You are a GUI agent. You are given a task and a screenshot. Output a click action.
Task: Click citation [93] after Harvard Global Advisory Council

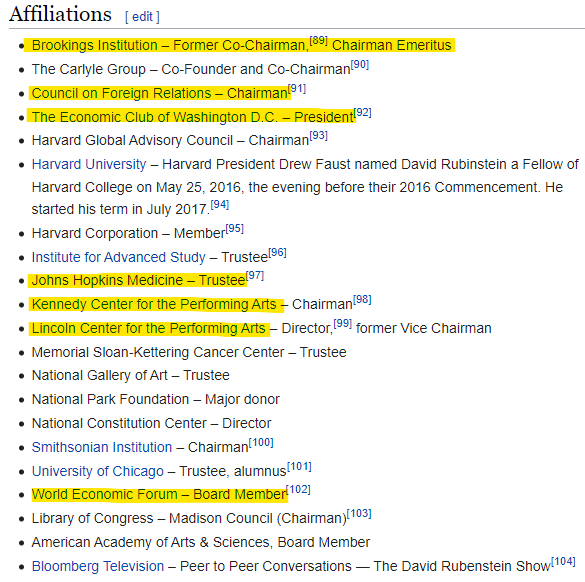tap(319, 135)
